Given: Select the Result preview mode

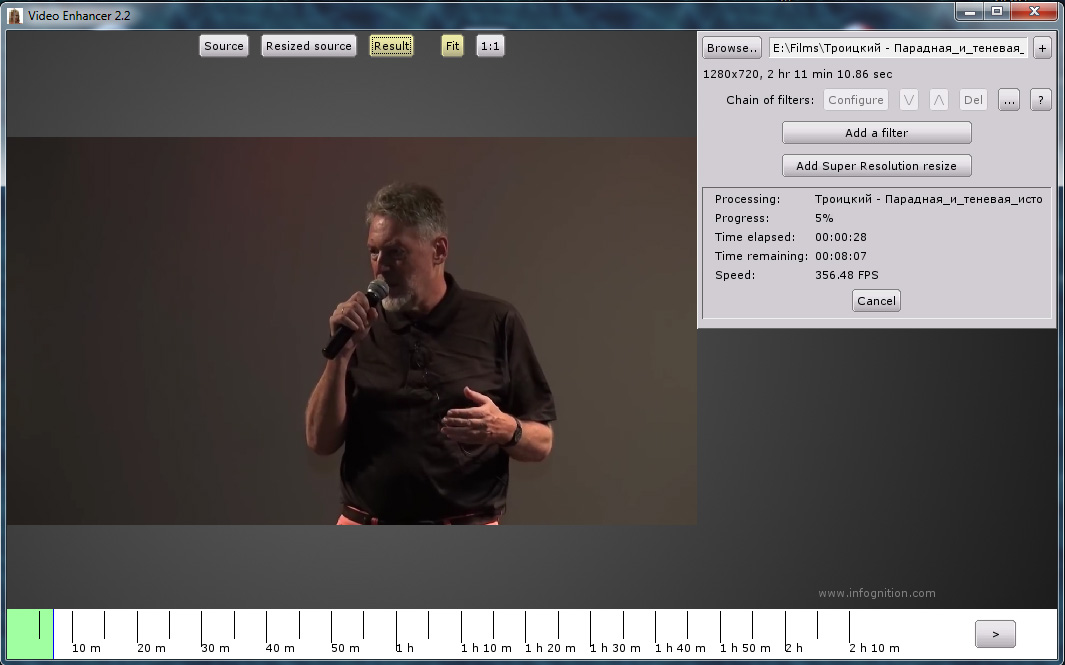Looking at the screenshot, I should 391,46.
